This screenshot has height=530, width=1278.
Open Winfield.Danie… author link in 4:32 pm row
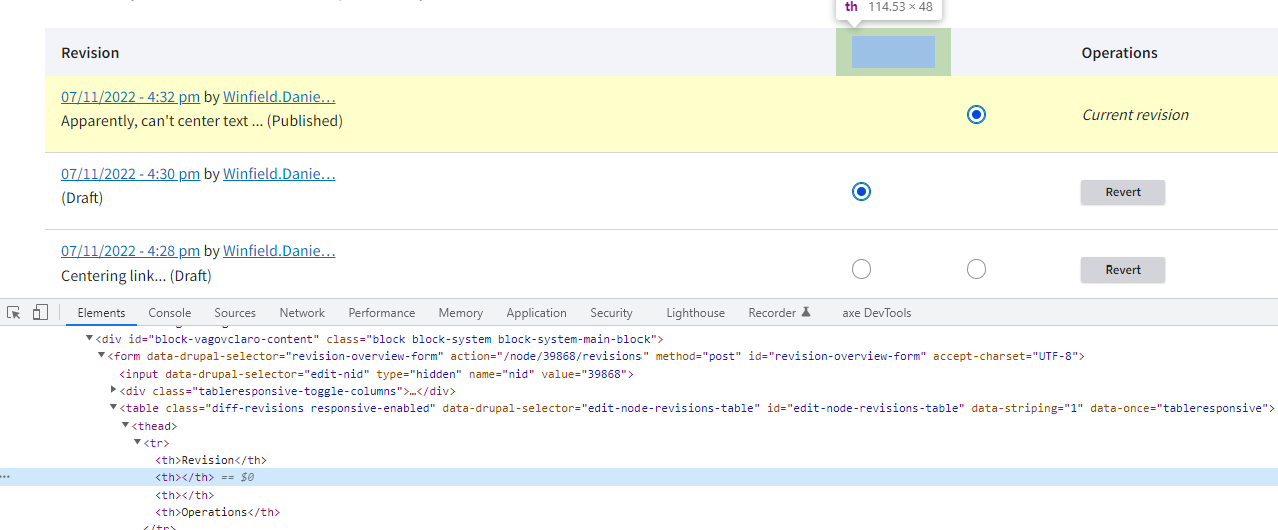279,97
